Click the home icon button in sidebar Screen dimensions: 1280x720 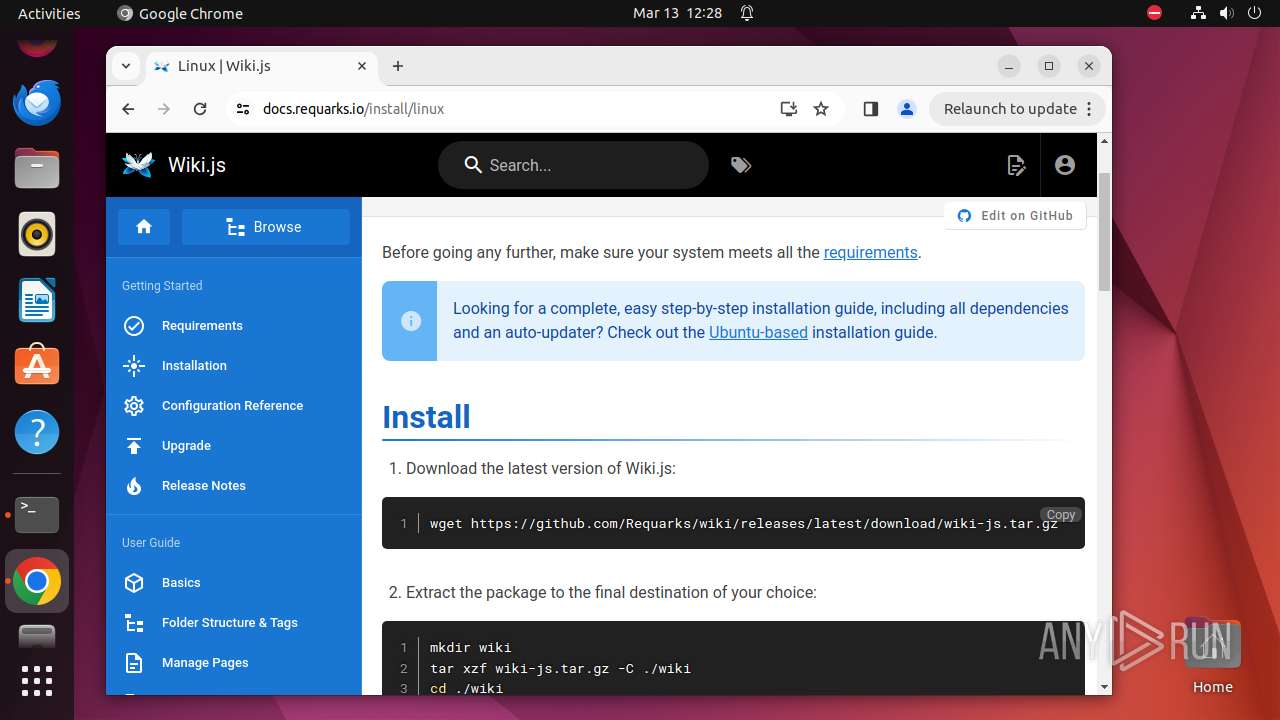click(x=144, y=227)
